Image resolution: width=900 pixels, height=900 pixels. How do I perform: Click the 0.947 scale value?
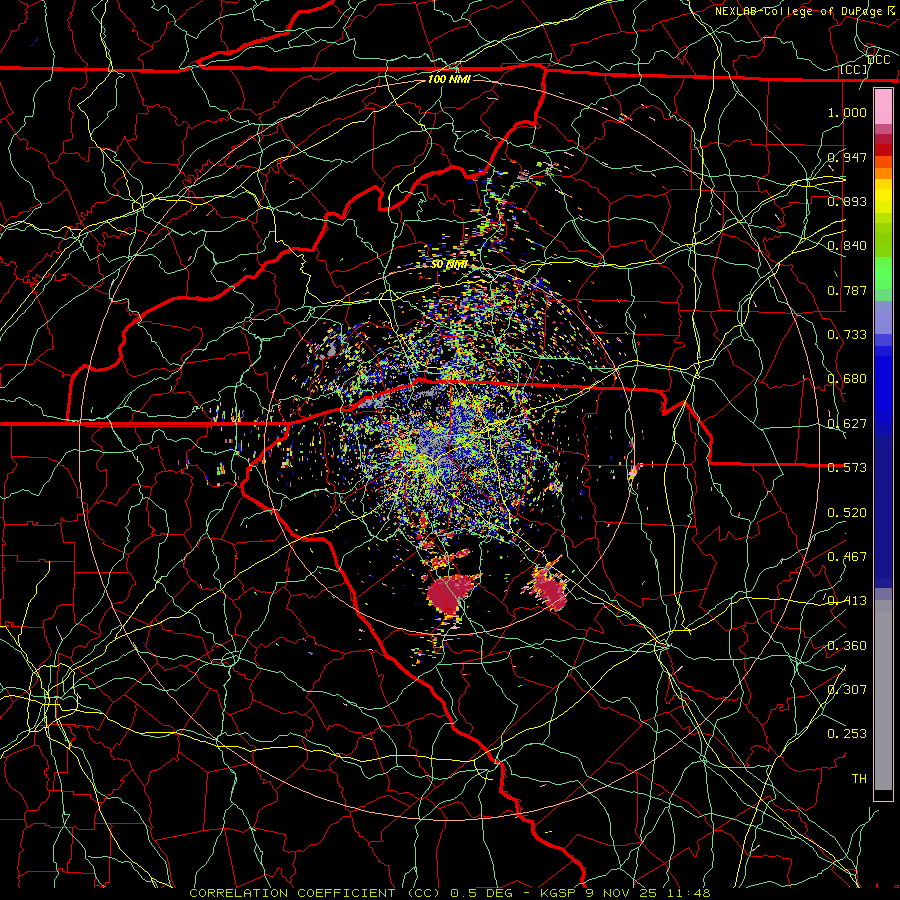[x=847, y=157]
